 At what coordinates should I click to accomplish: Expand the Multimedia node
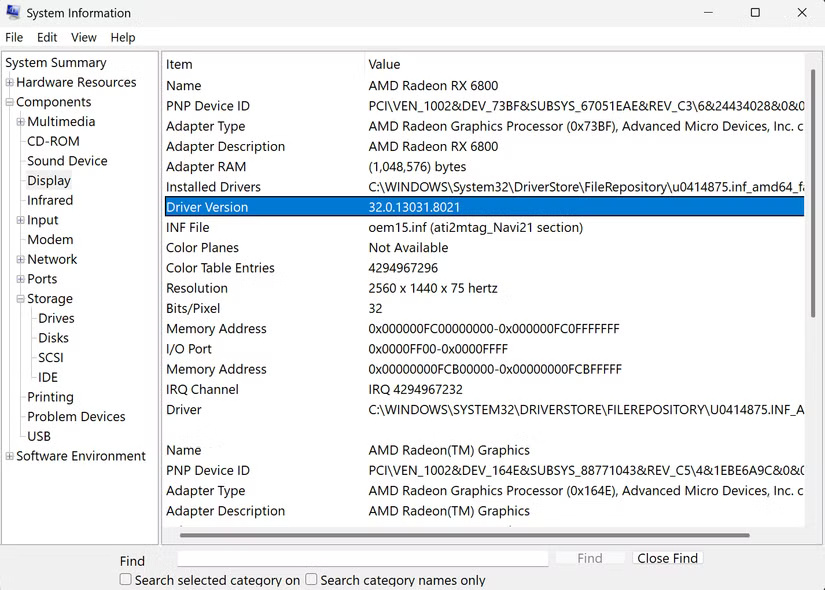[19, 121]
